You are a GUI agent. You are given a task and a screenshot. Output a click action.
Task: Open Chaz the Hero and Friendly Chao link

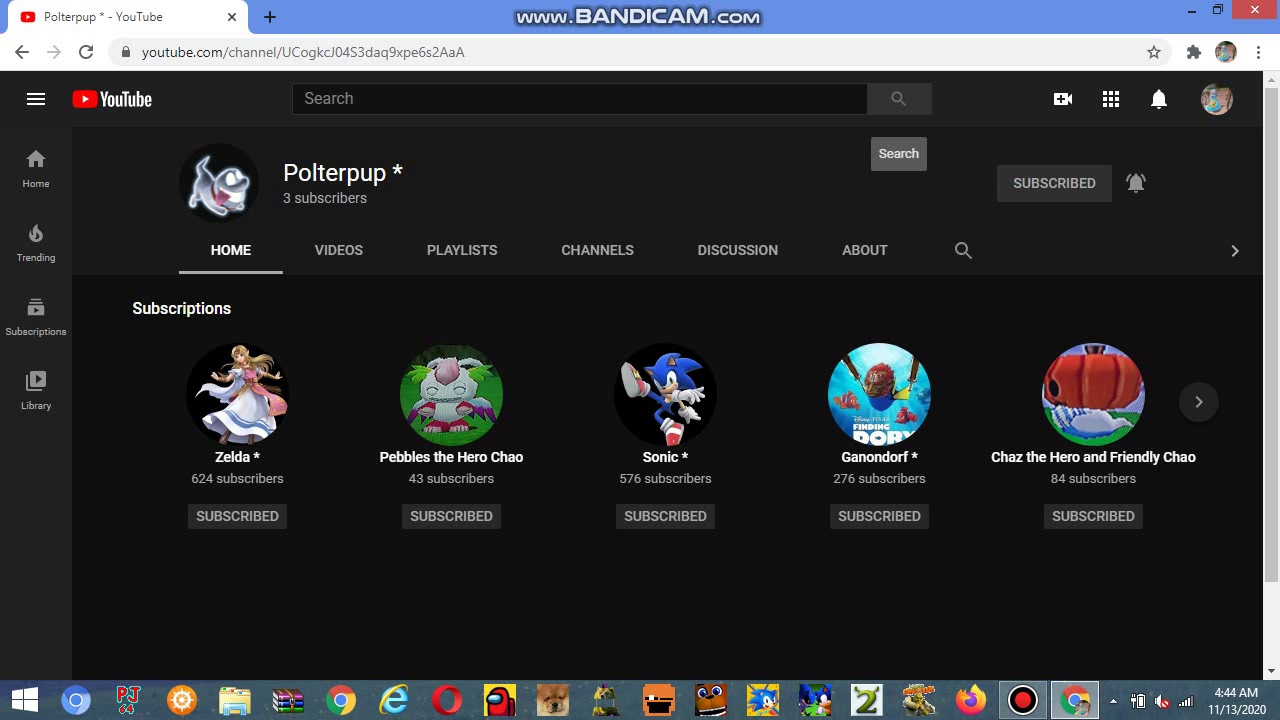(x=1093, y=457)
